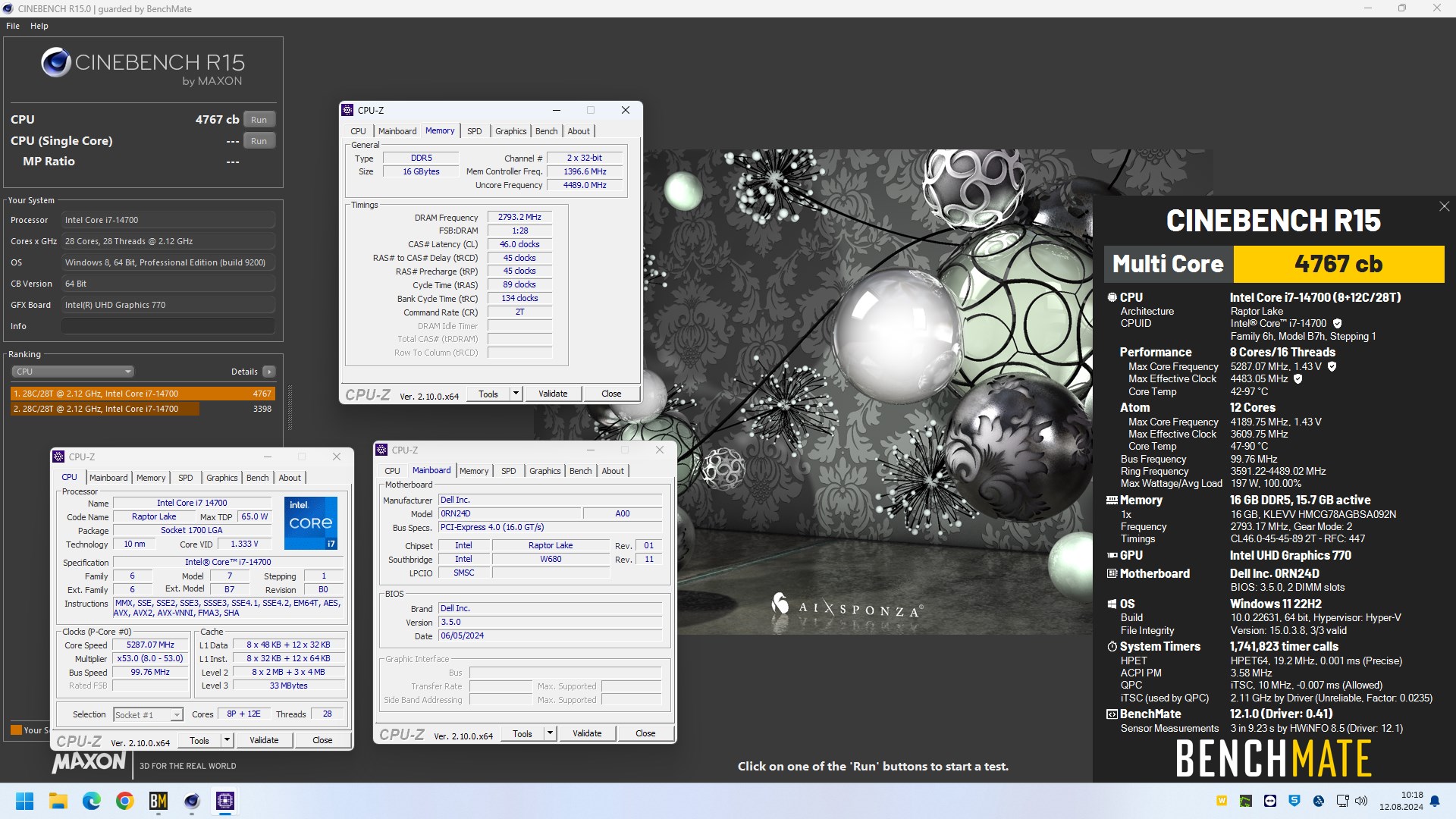The height and width of the screenshot is (819, 1456).
Task: Click Core Speed value 5287.07 MHz
Action: [150, 645]
